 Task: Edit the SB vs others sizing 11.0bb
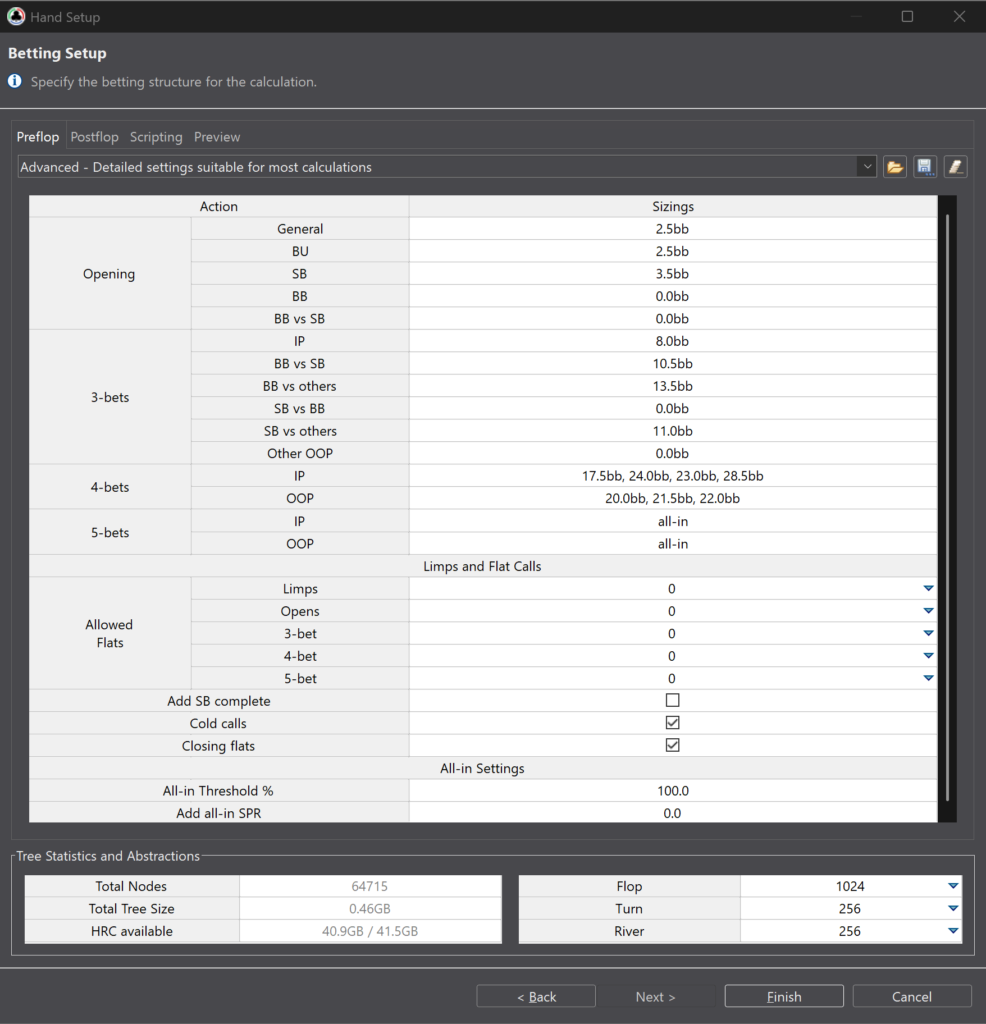click(673, 431)
